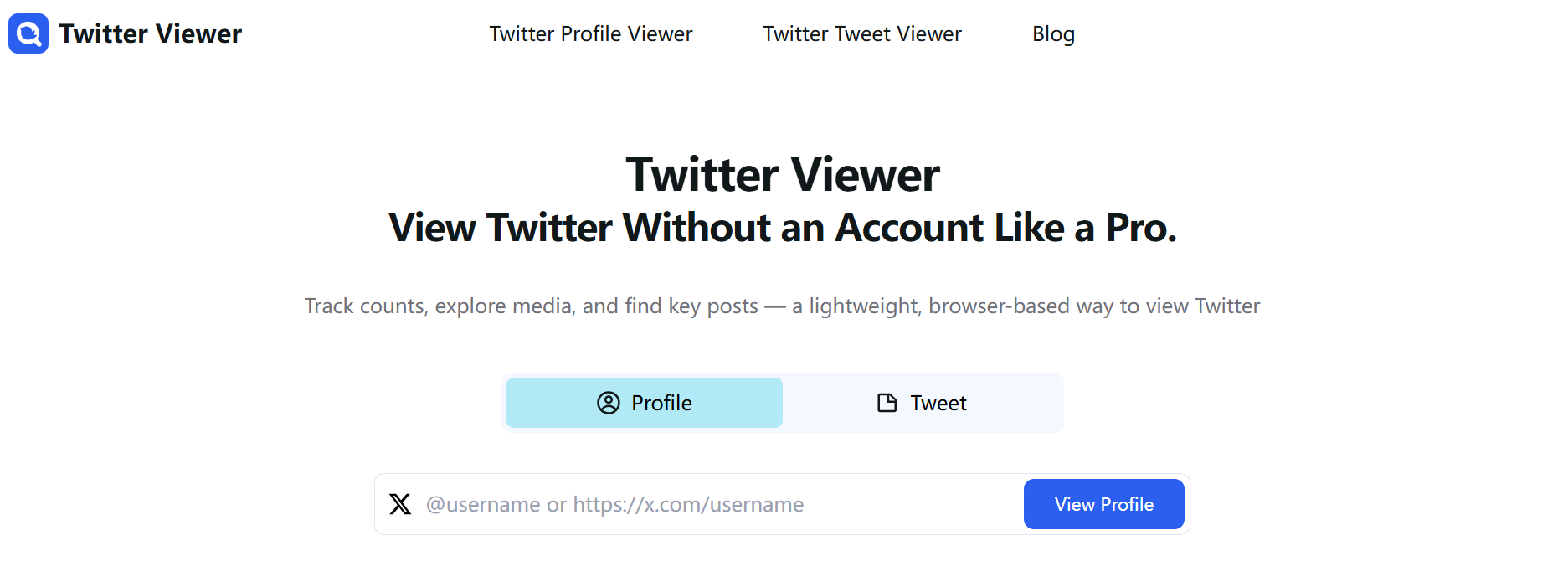Click the https://x.com/username placeholder portion

(688, 504)
